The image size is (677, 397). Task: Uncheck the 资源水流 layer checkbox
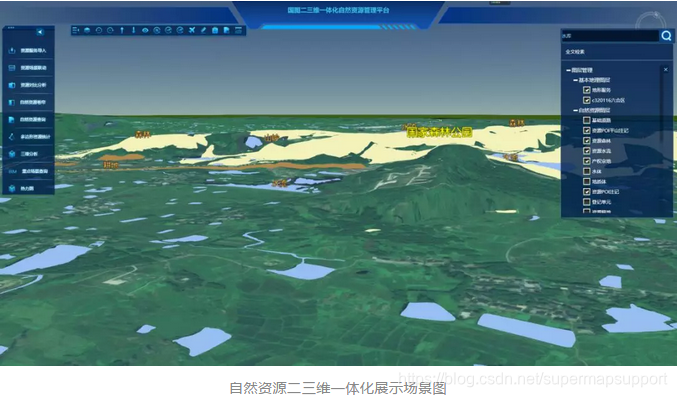pos(587,151)
